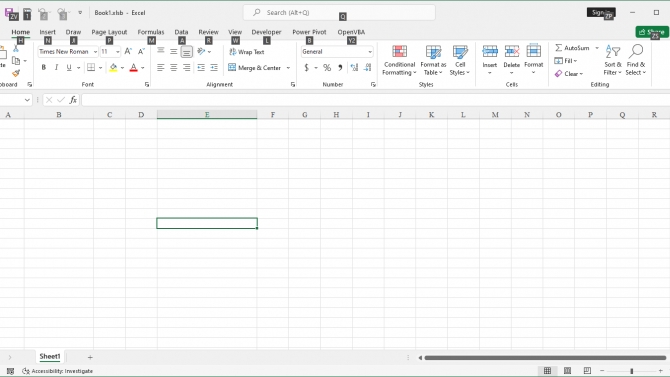Click the Sign in button

601,13
